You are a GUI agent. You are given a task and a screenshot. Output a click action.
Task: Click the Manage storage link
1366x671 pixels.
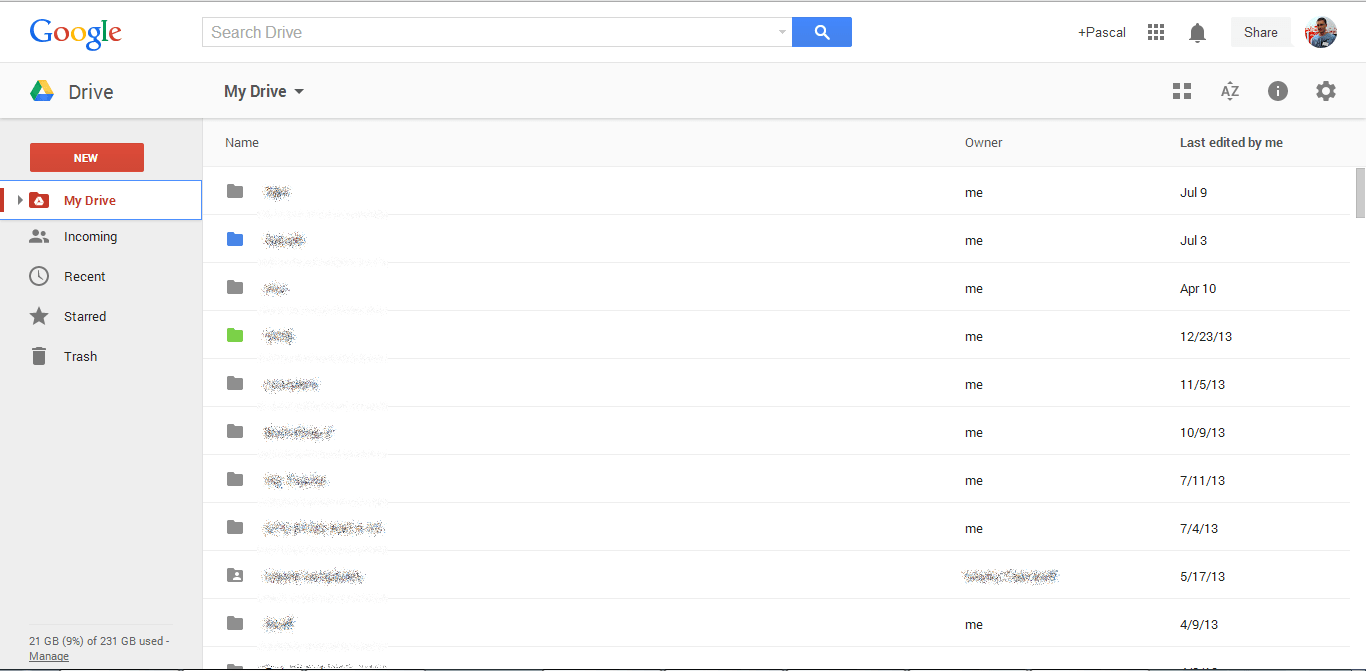pyautogui.click(x=49, y=656)
